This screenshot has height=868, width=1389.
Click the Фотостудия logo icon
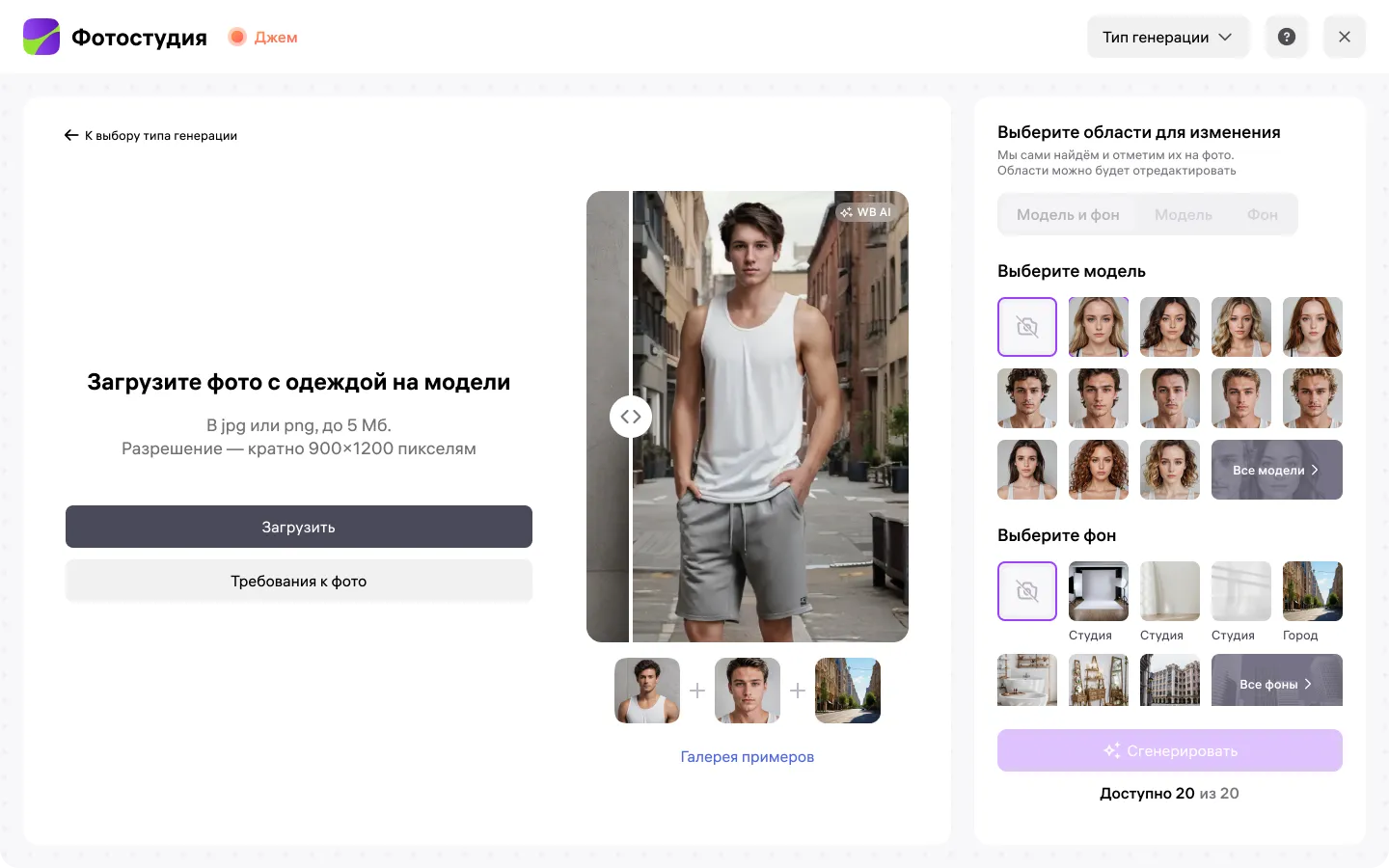41,37
